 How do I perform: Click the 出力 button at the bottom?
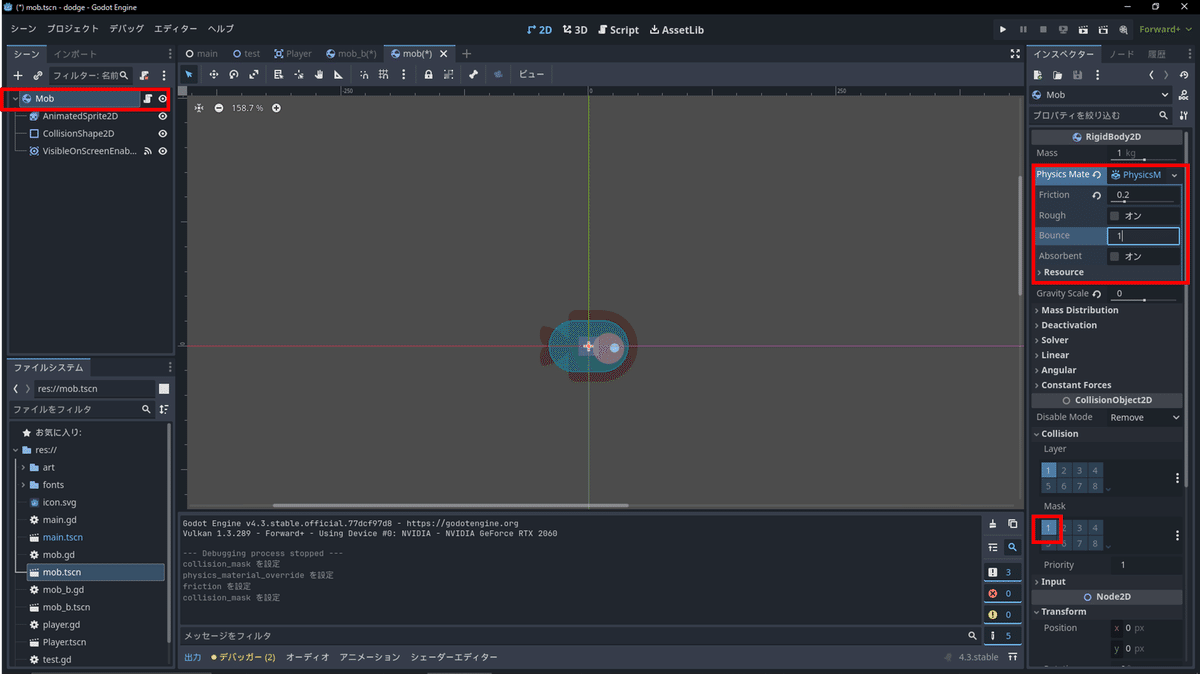click(x=192, y=657)
